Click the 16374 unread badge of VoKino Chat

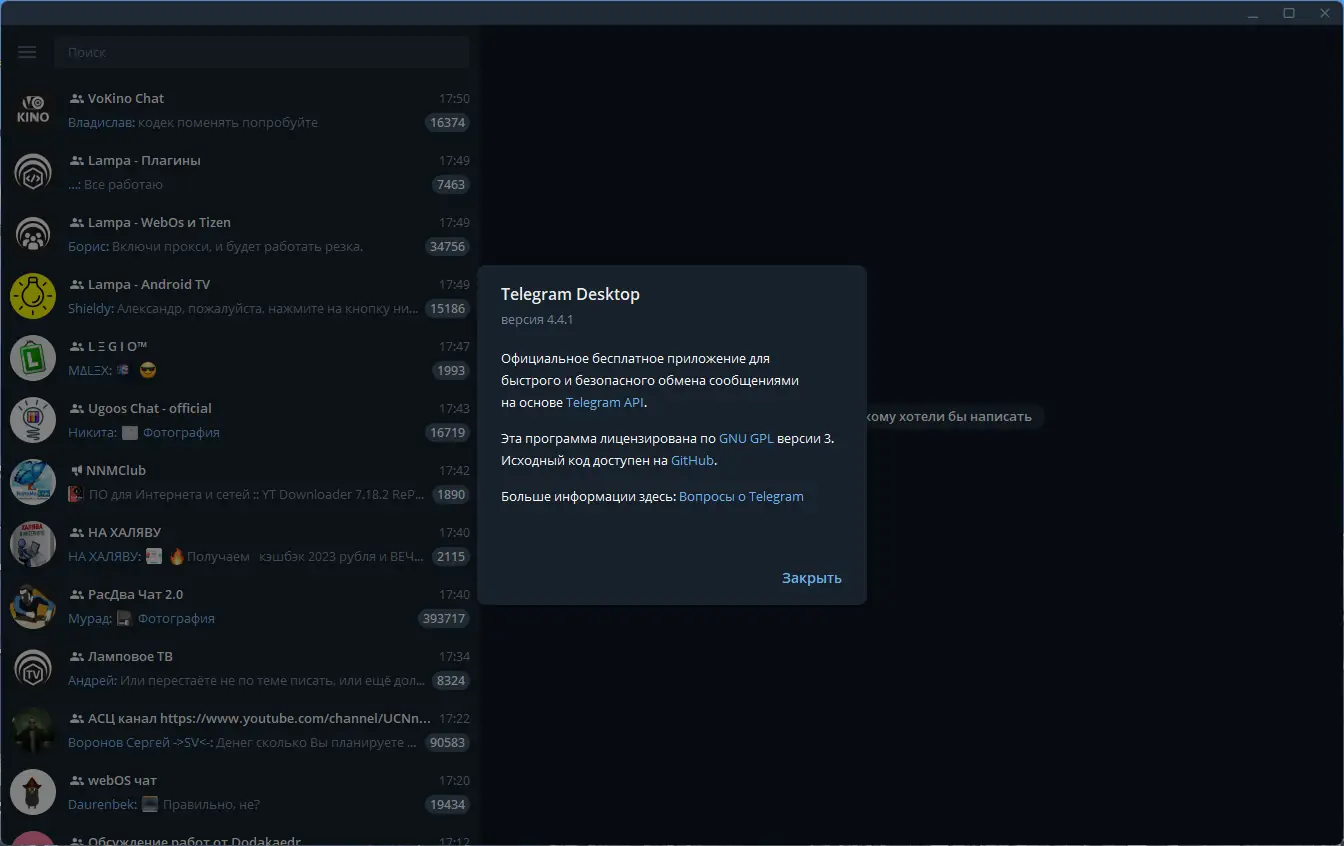pos(448,122)
